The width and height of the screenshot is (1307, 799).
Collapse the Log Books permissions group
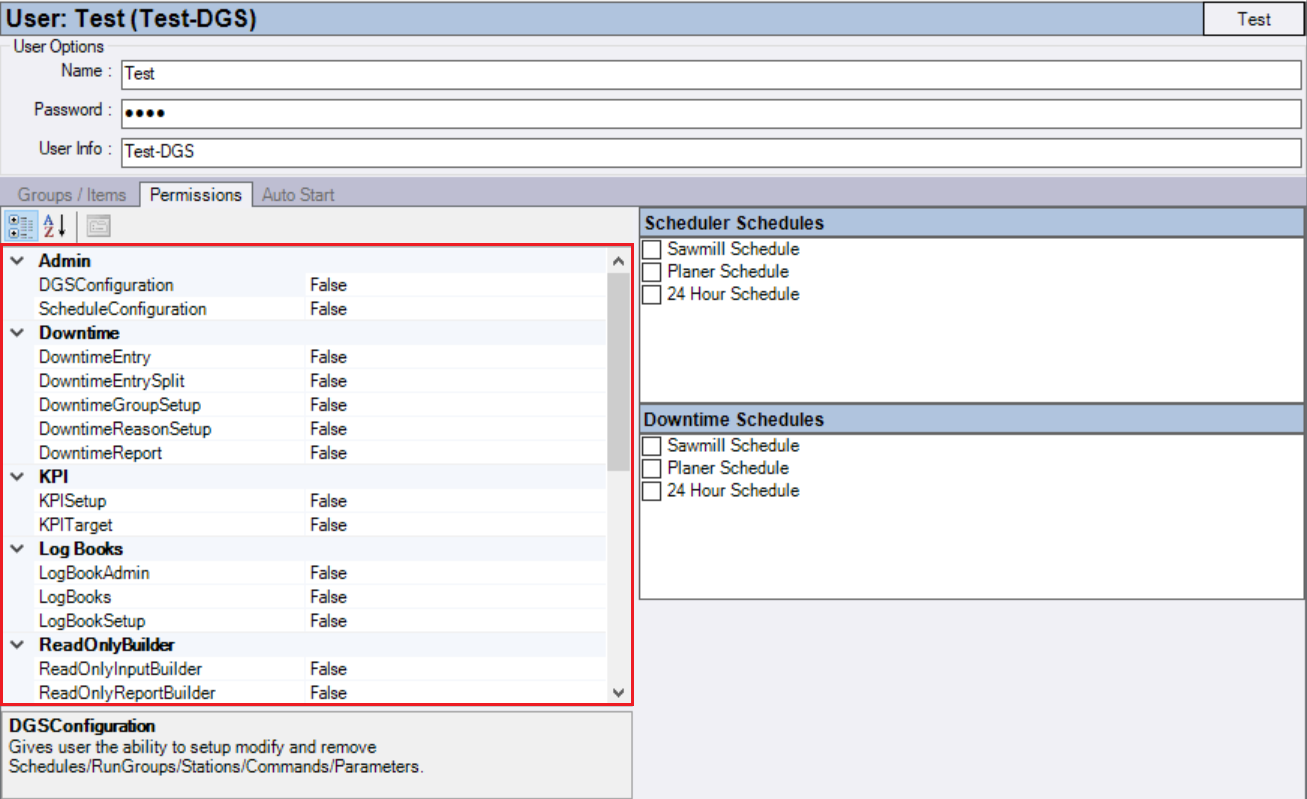tap(17, 549)
